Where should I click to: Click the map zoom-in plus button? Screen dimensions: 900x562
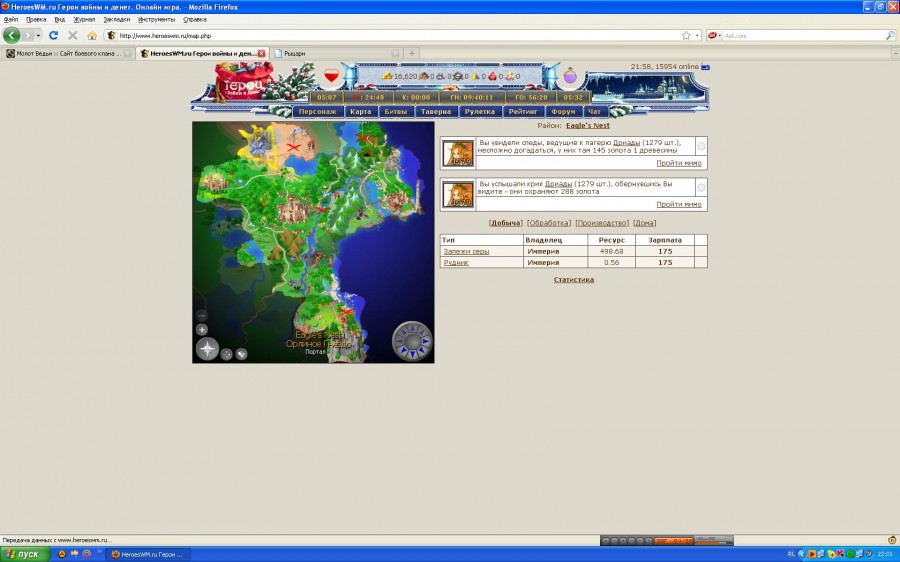coord(202,329)
